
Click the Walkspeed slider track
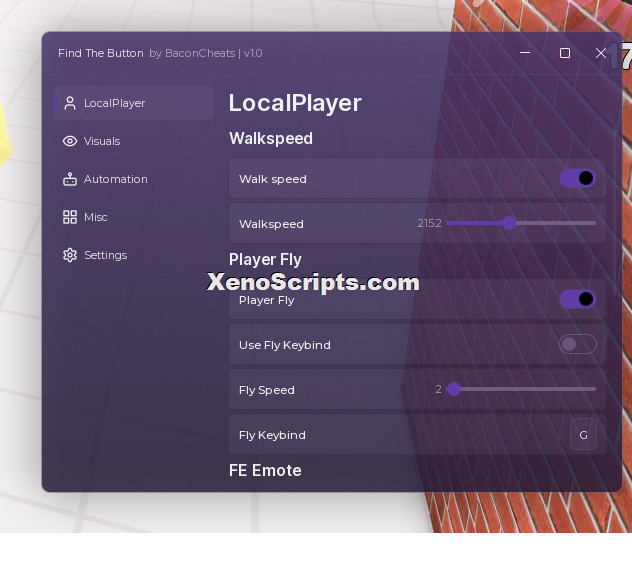click(521, 223)
